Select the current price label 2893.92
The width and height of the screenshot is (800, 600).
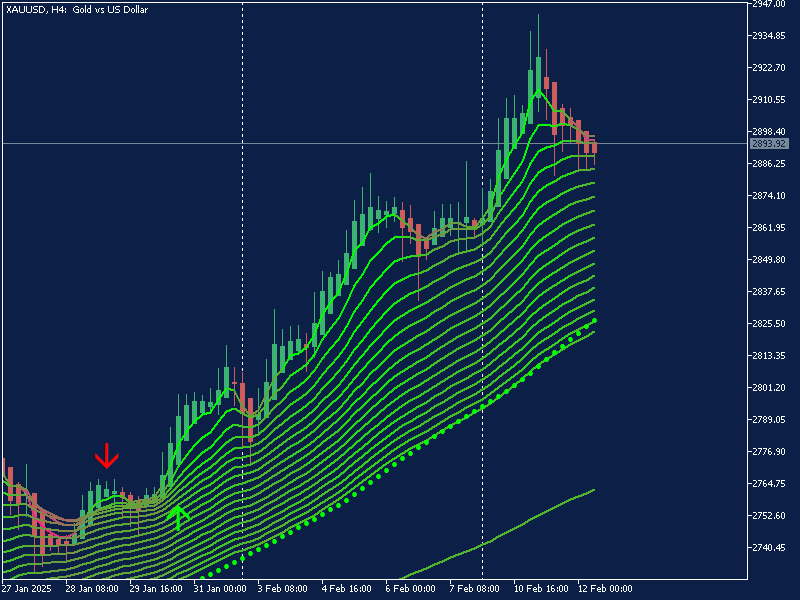tap(769, 144)
